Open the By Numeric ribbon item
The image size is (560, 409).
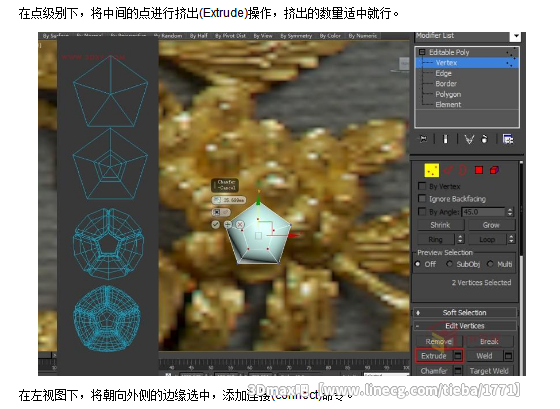362,36
